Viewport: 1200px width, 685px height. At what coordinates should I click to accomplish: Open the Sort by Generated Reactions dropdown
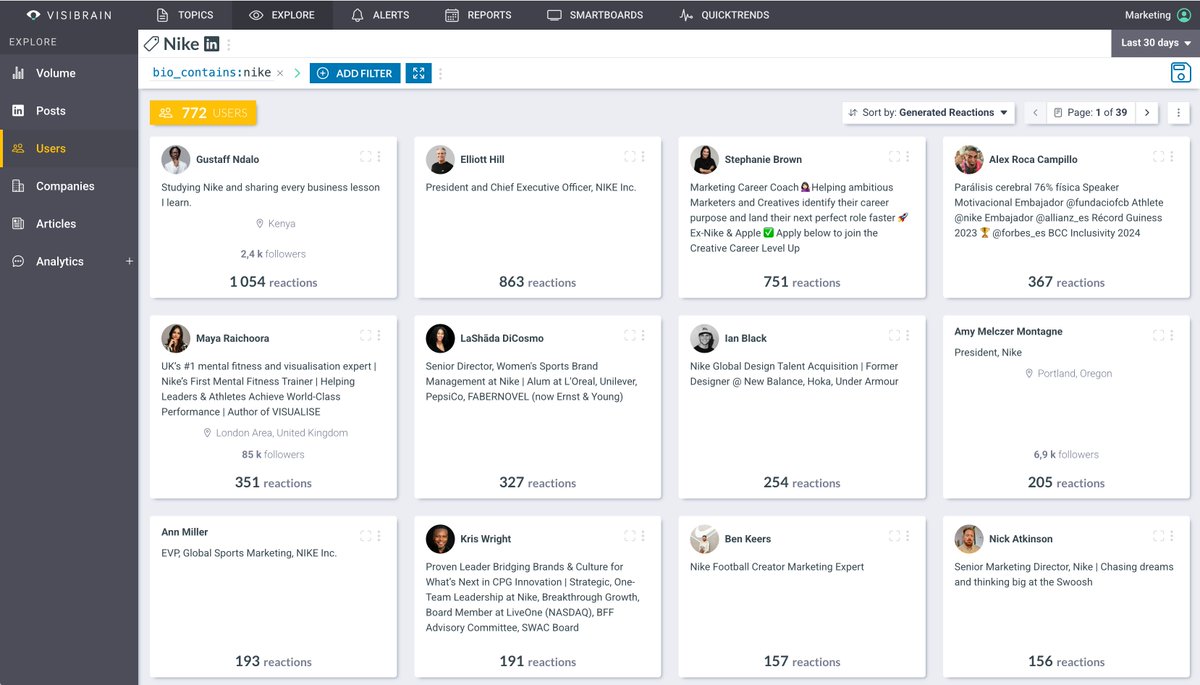927,112
